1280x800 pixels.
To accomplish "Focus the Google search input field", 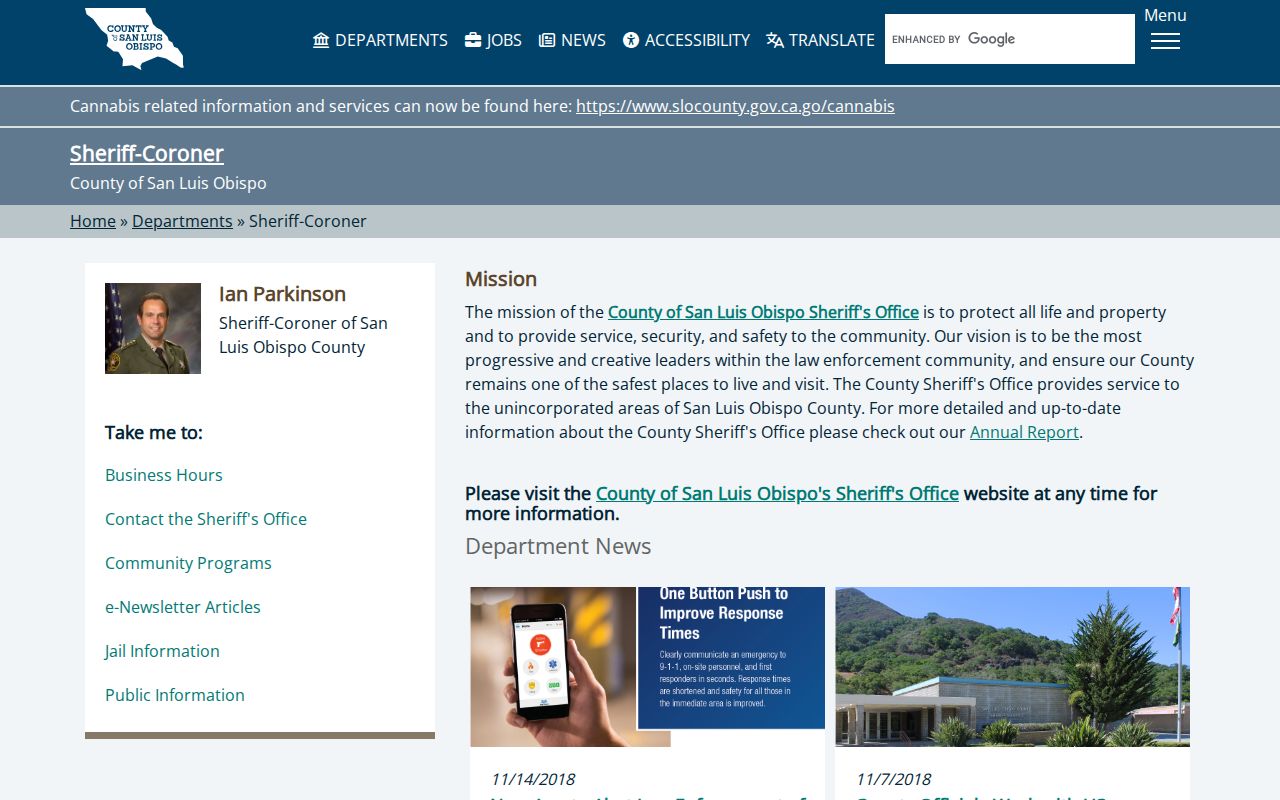I will click(x=1010, y=39).
